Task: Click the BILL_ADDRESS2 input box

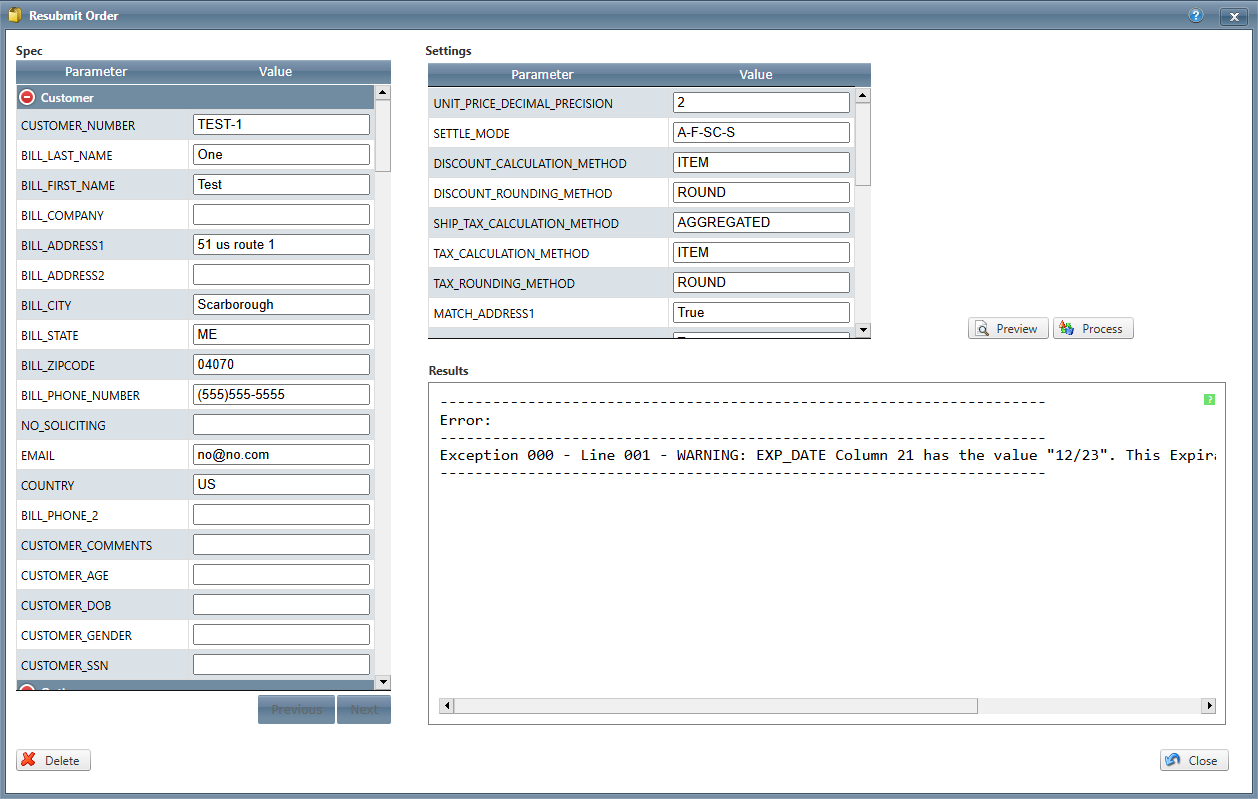Action: [281, 274]
